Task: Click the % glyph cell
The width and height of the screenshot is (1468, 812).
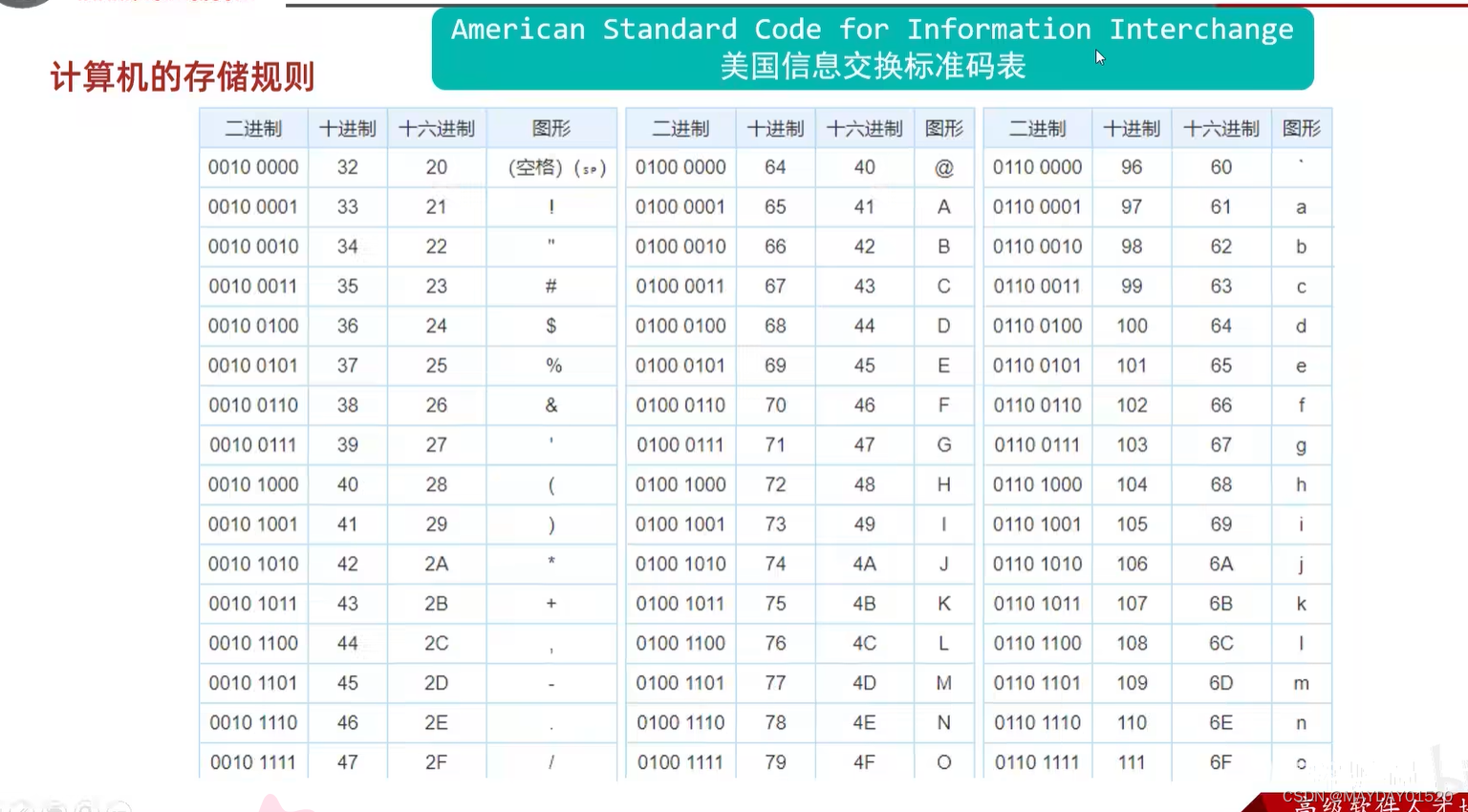Action: [551, 366]
